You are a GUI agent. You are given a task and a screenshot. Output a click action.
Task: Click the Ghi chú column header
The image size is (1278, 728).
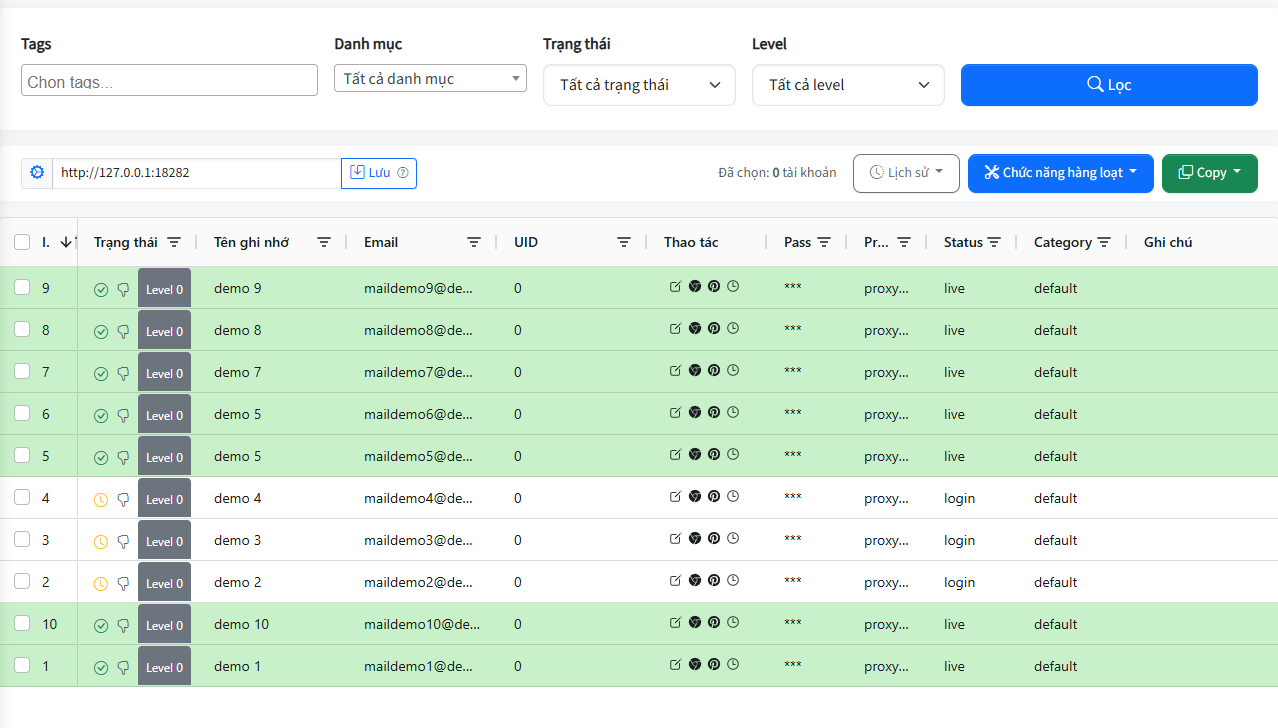[x=1168, y=242]
